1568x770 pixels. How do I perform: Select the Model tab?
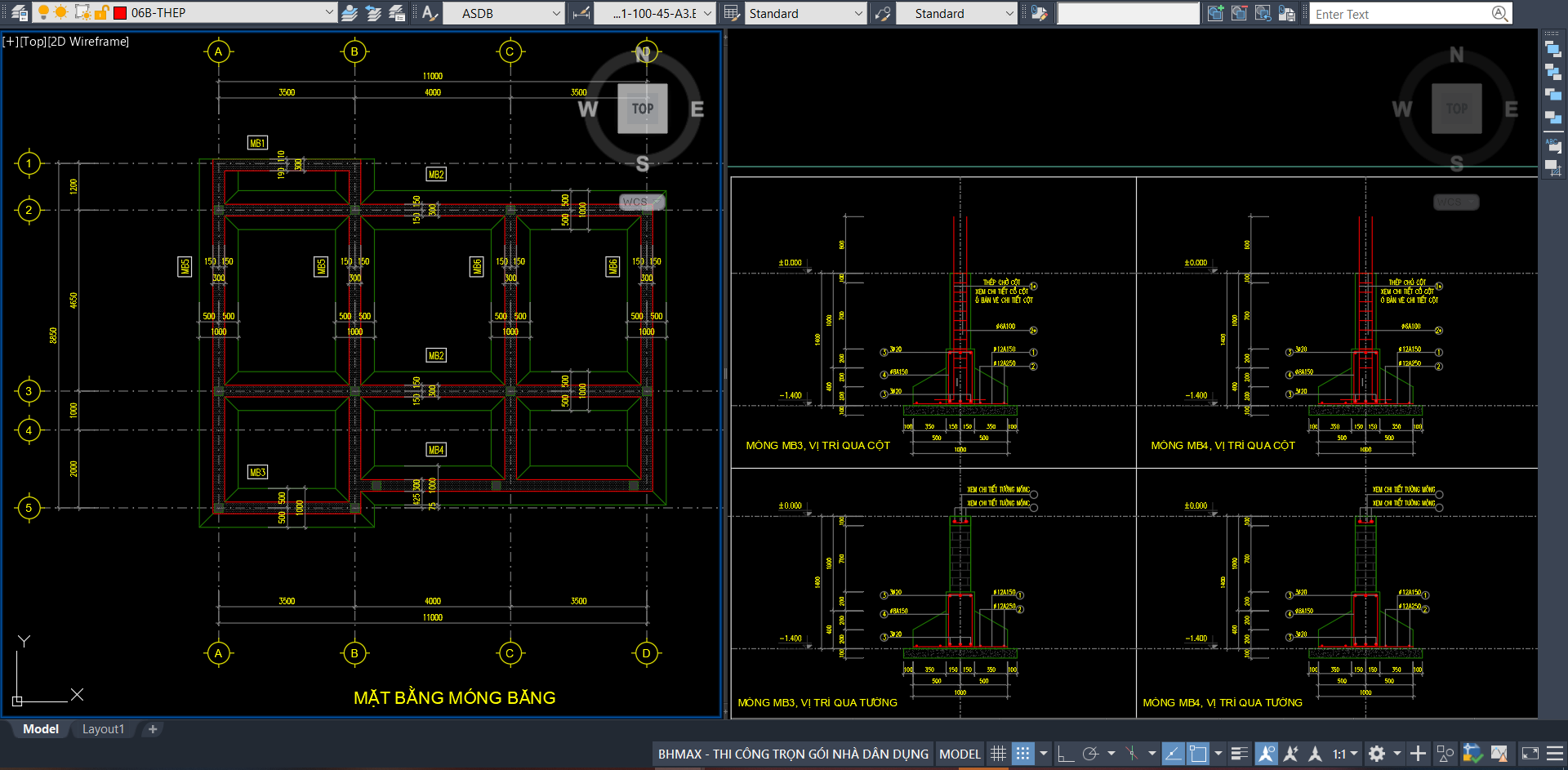click(40, 729)
